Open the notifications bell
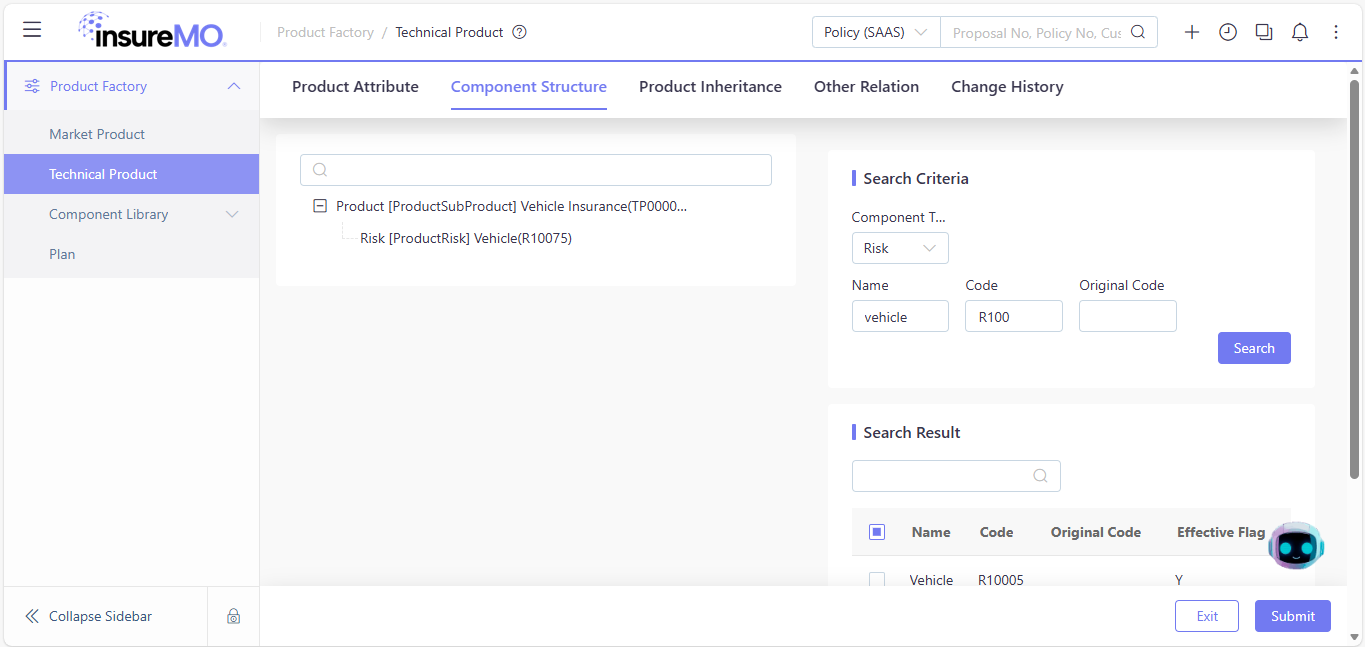This screenshot has width=1365, height=647. 1300,32
